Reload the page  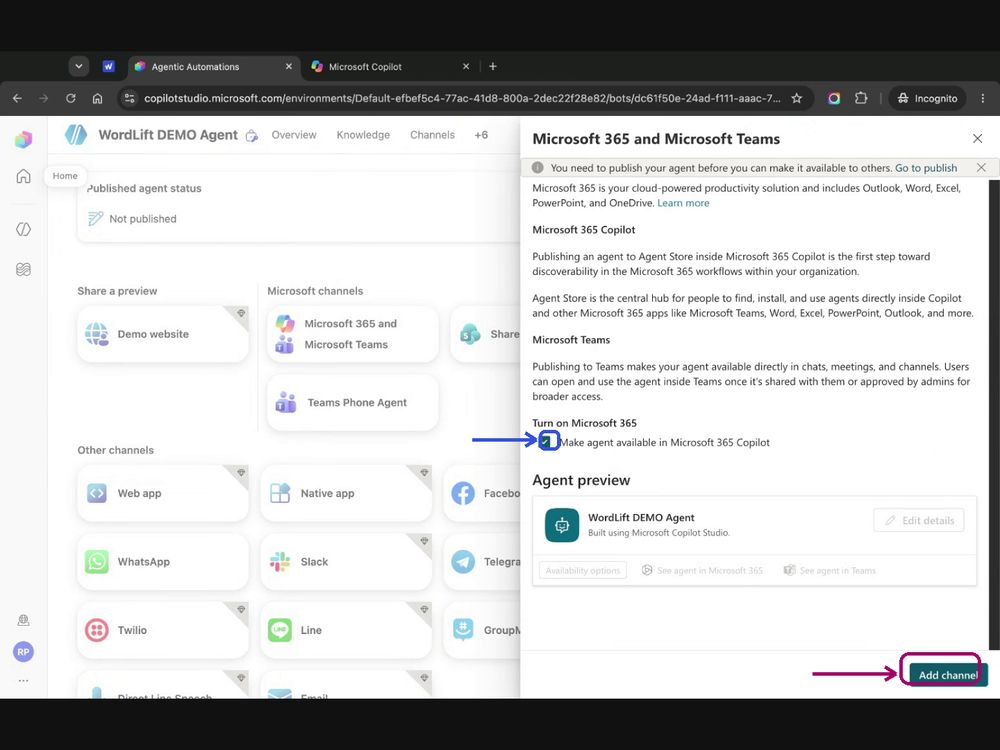[70, 98]
